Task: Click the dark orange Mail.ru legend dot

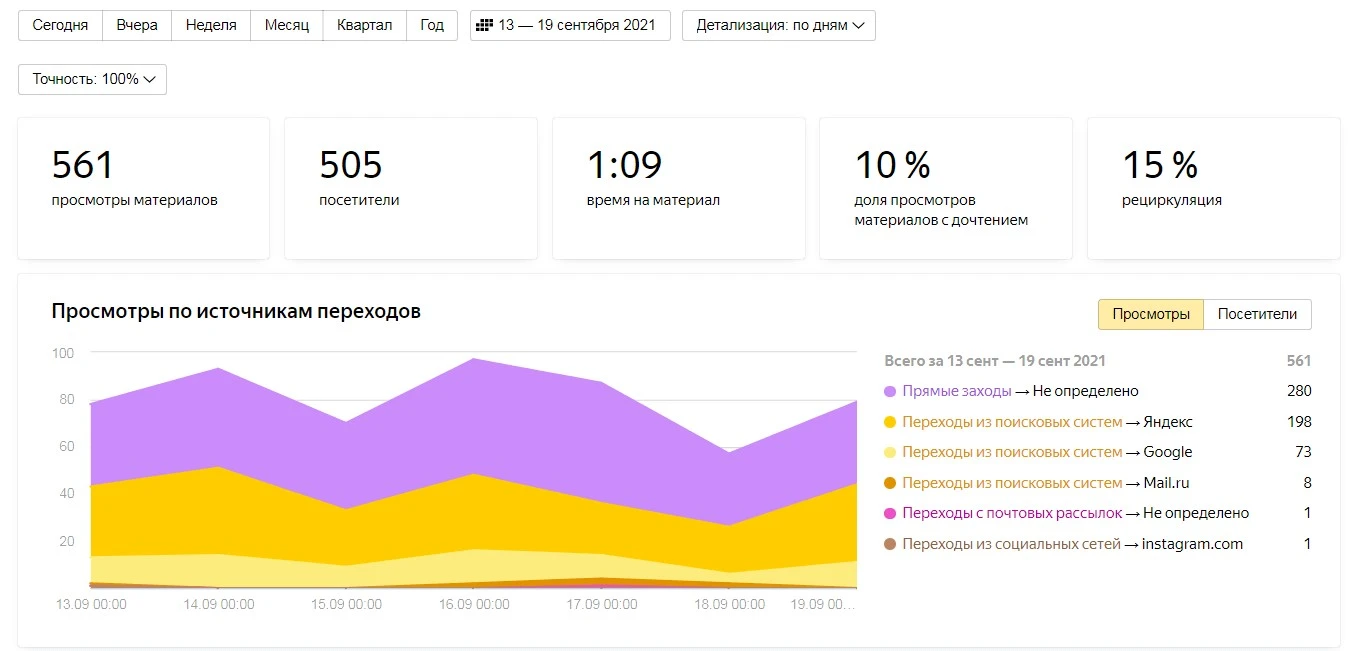Action: coord(890,483)
